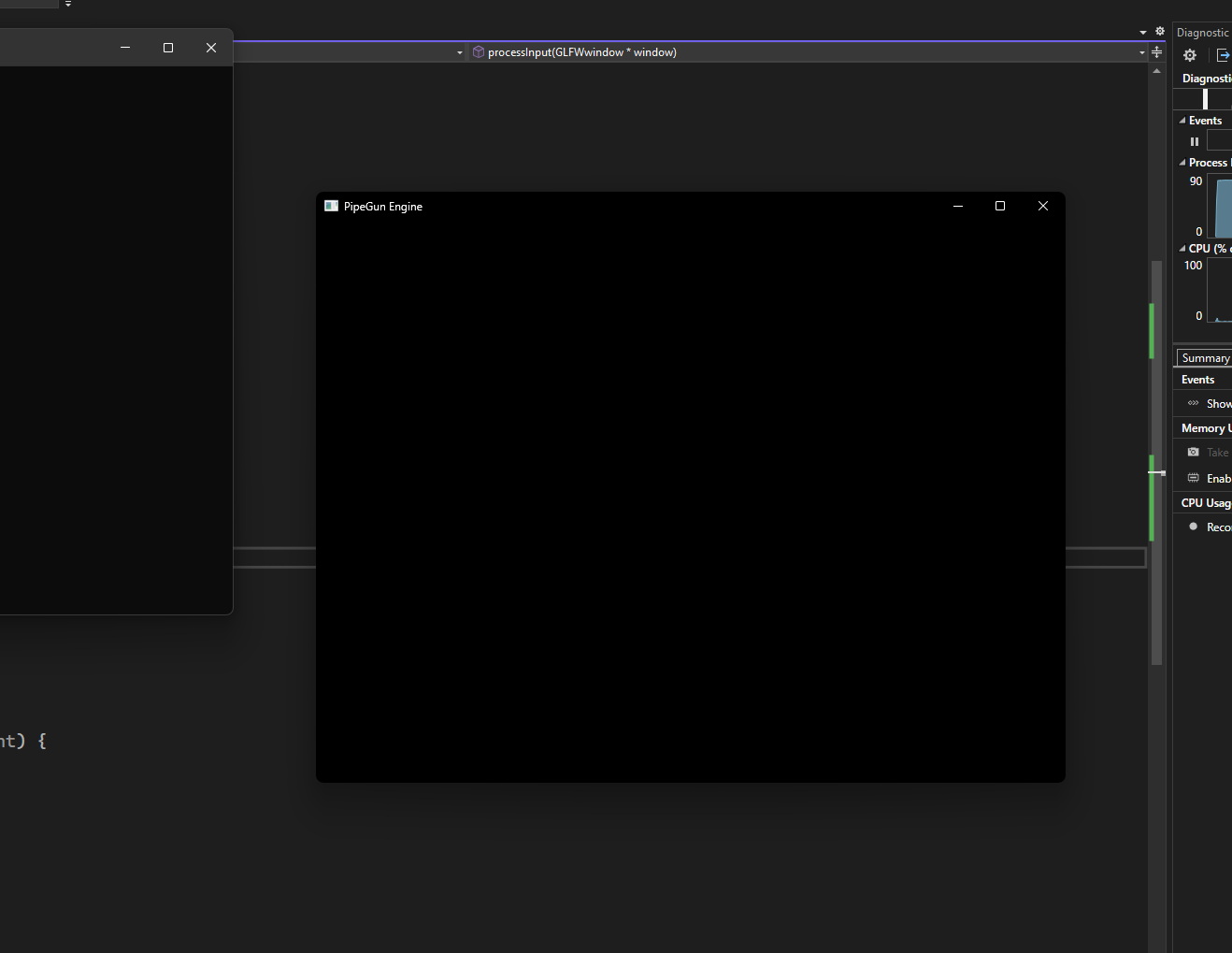This screenshot has height=953, width=1232.
Task: Collapse the Process Memory graph section
Action: (1182, 163)
